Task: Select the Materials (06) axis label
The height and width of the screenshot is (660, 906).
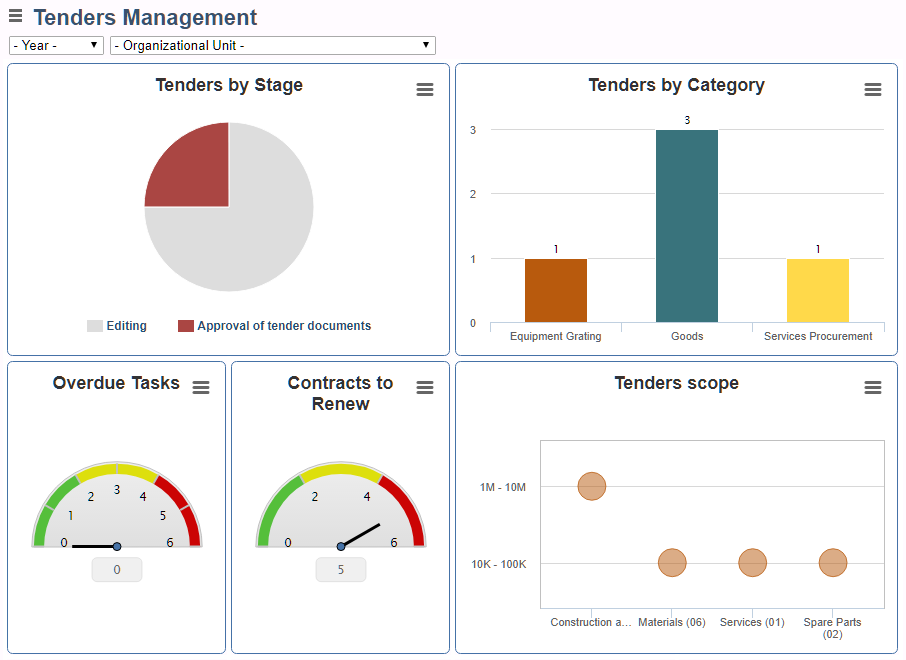Action: click(671, 621)
